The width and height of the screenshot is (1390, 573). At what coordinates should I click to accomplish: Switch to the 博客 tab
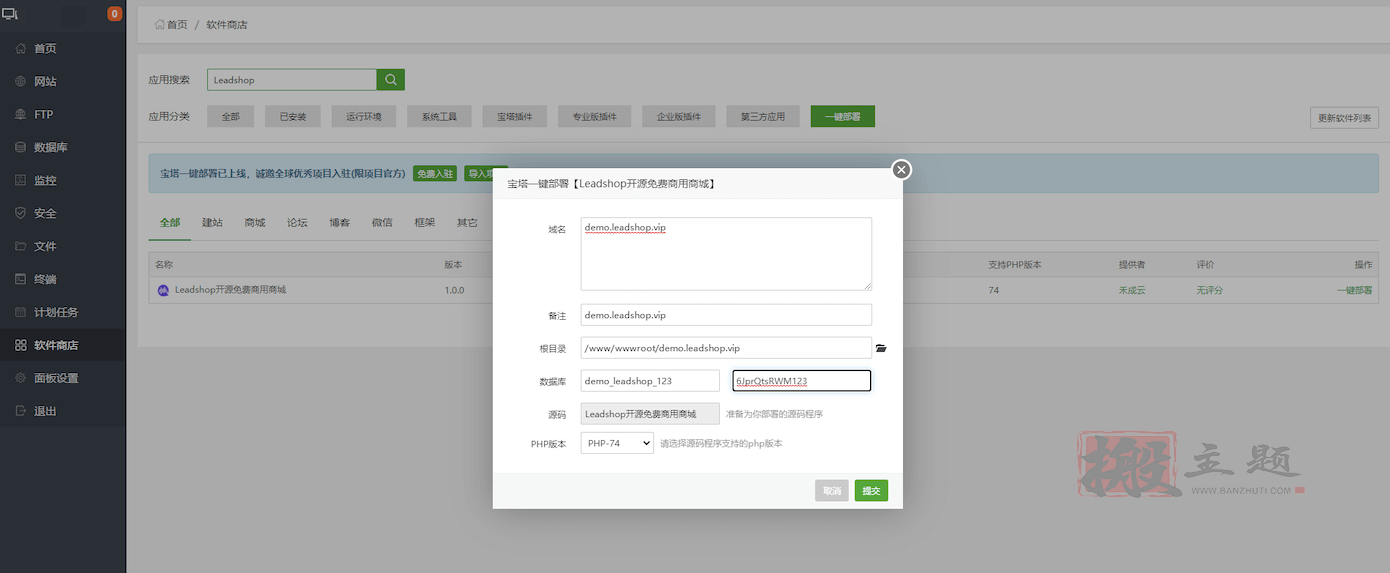point(340,222)
